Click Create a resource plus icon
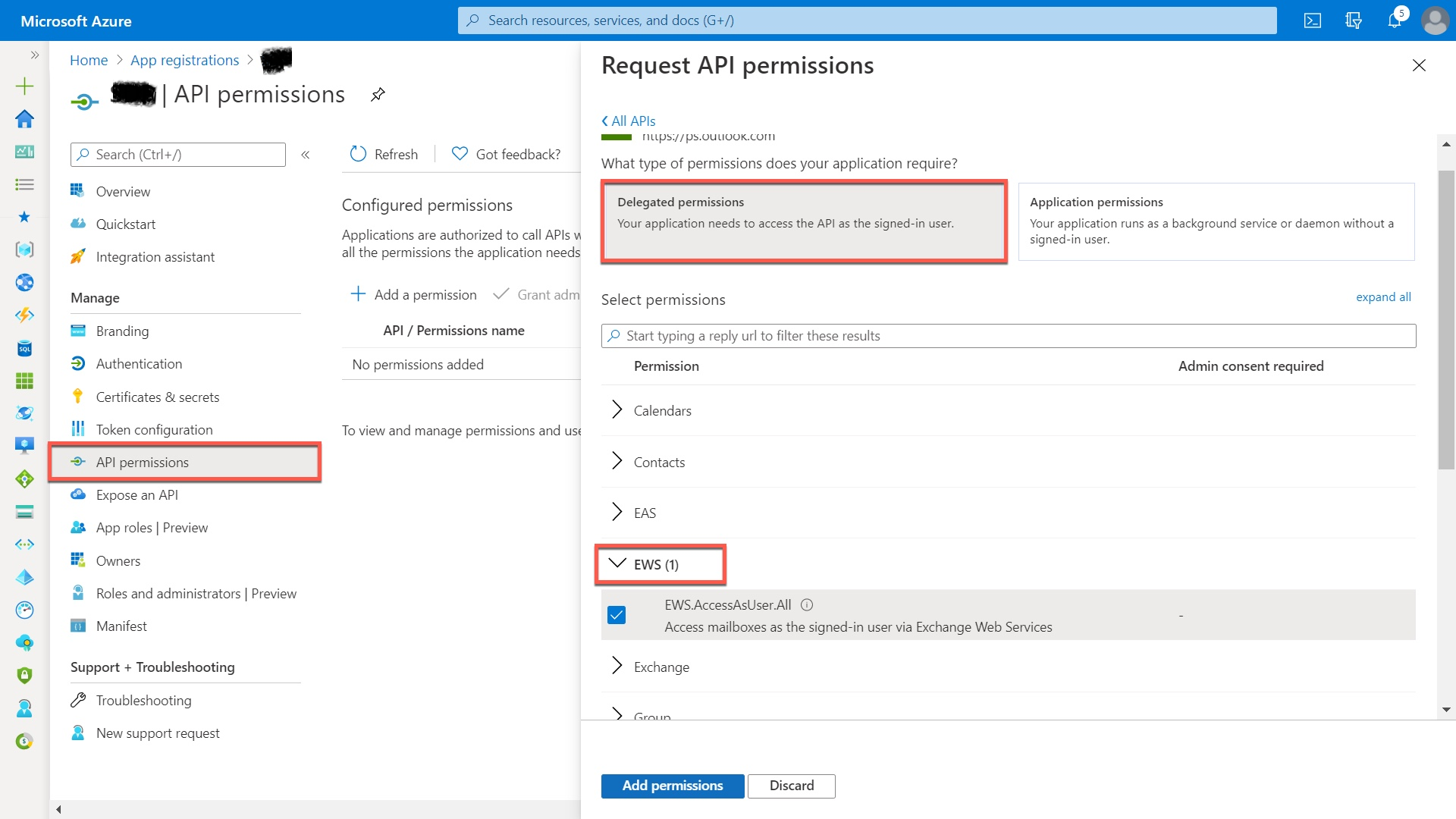The height and width of the screenshot is (819, 1456). (x=24, y=86)
